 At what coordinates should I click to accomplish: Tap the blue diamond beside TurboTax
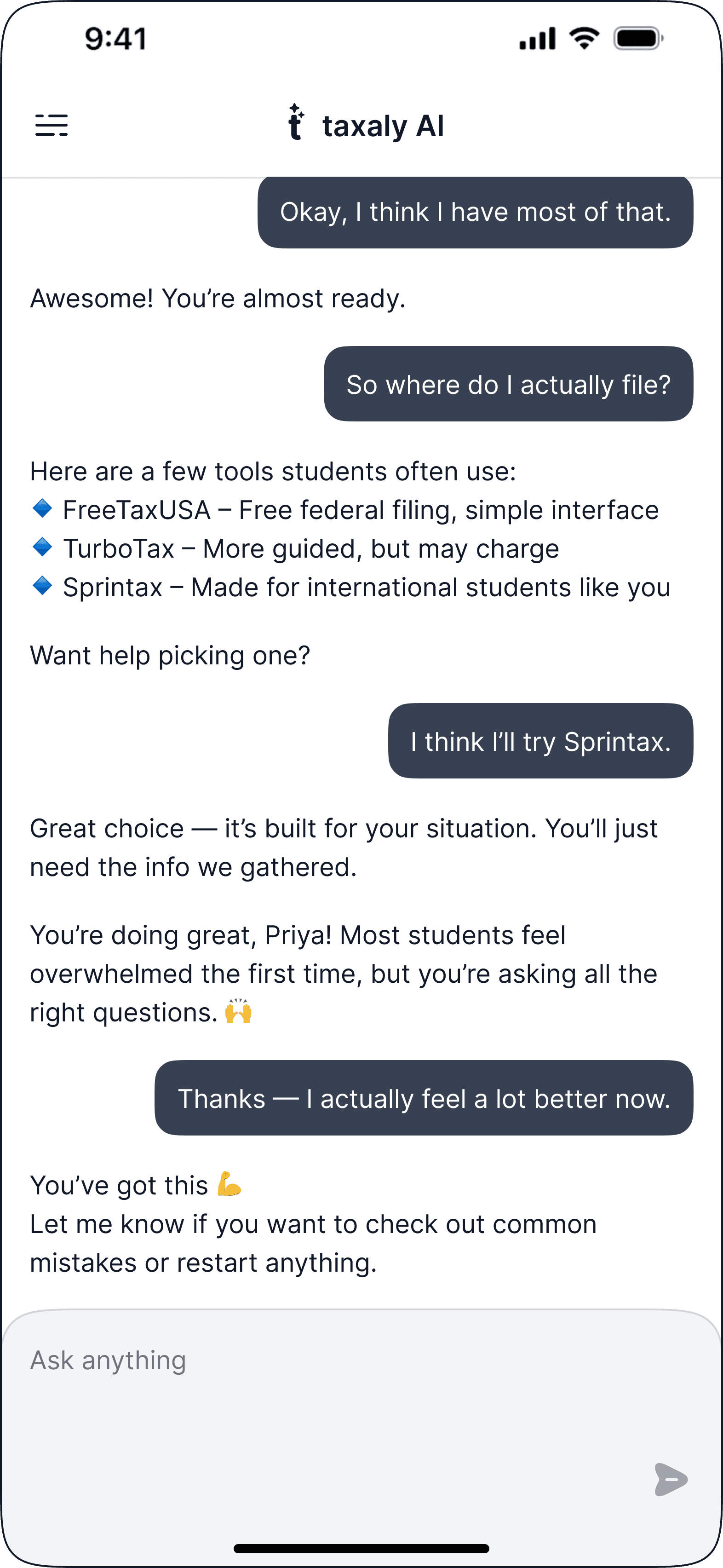click(x=42, y=547)
